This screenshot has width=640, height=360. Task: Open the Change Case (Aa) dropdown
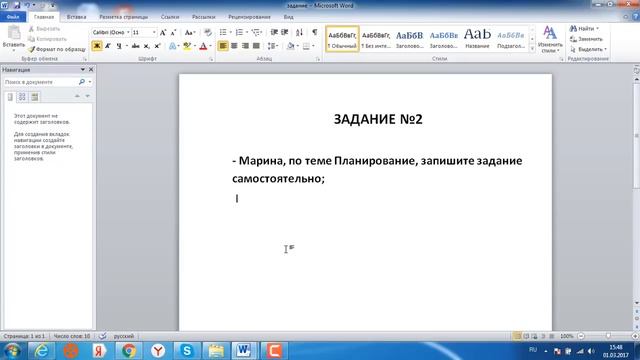(190, 32)
